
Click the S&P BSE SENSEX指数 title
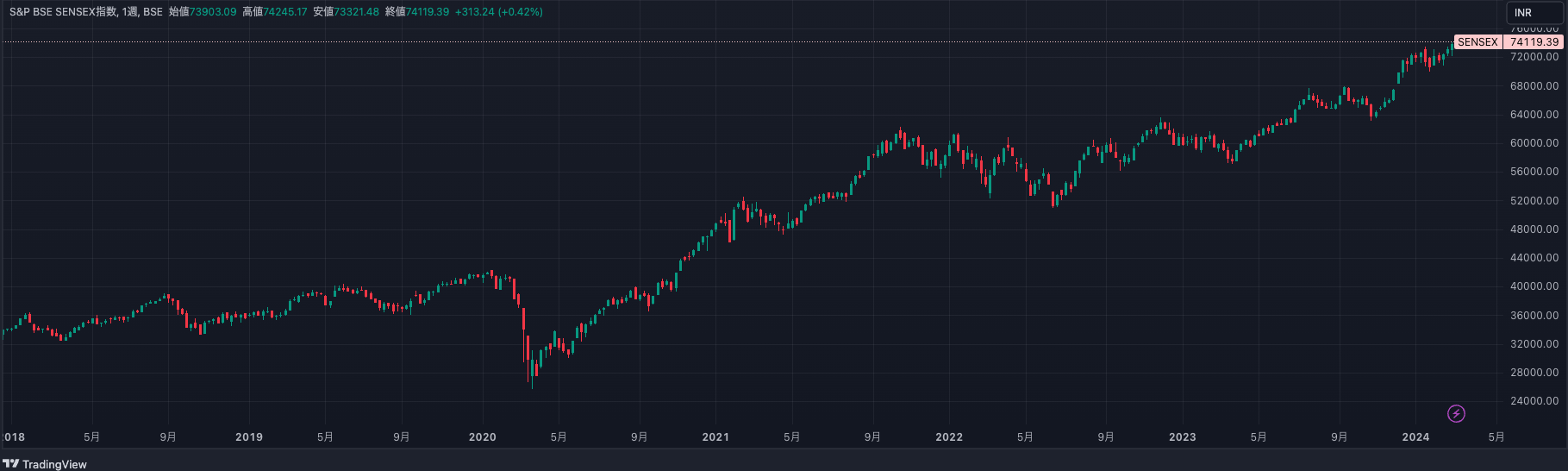click(x=63, y=12)
